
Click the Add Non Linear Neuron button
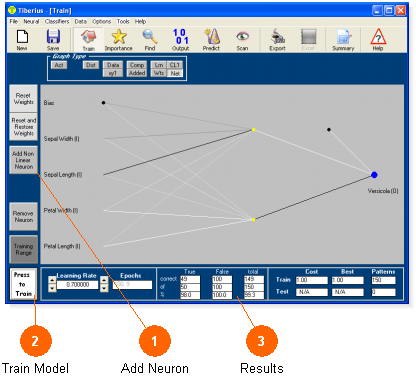23,160
